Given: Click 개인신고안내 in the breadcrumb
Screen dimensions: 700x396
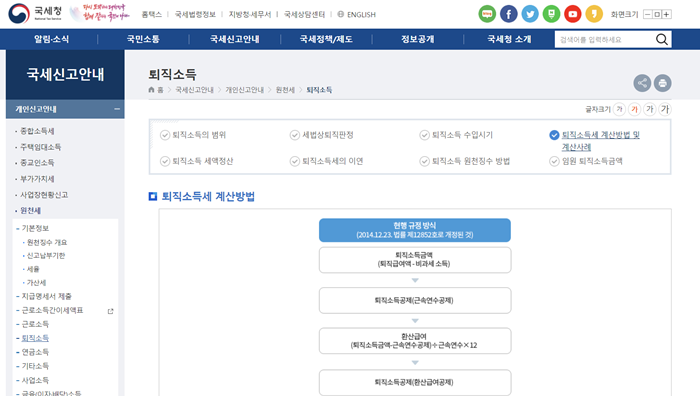Looking at the screenshot, I should [x=245, y=90].
